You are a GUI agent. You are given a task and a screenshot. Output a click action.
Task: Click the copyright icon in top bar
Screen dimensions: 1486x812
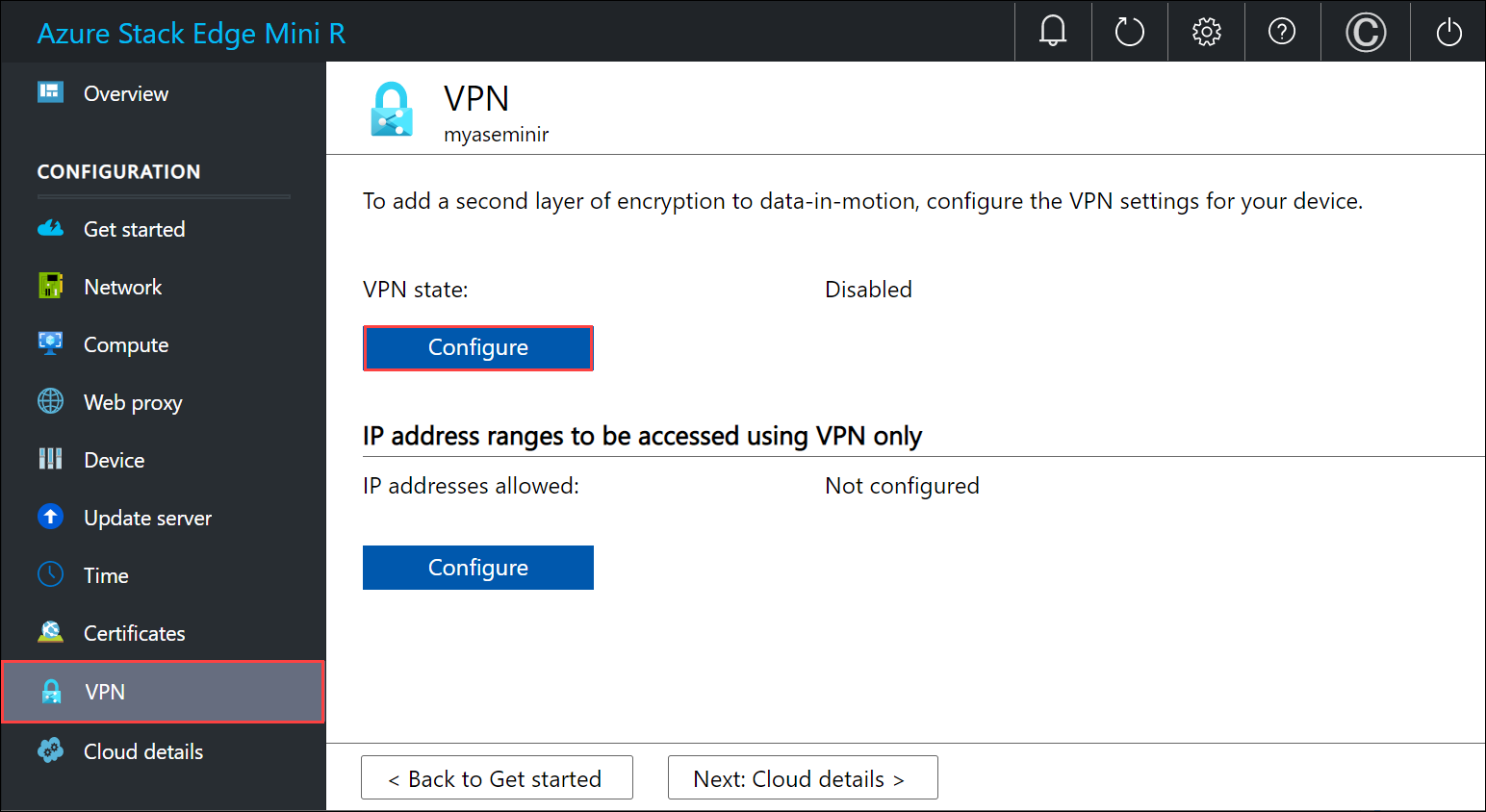[x=1365, y=31]
